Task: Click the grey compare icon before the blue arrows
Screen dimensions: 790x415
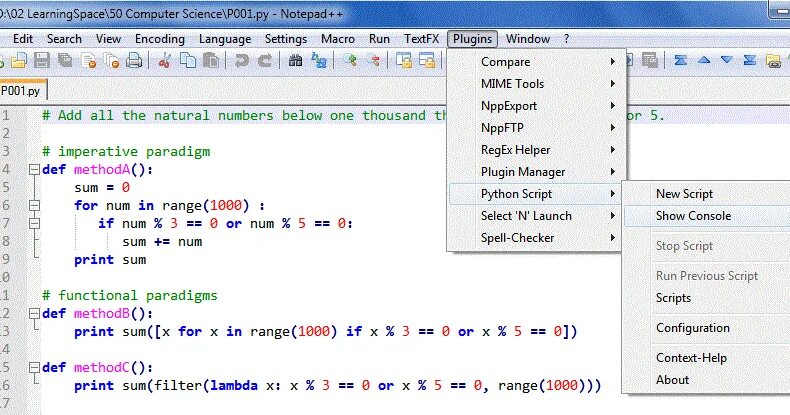Action: tap(650, 60)
